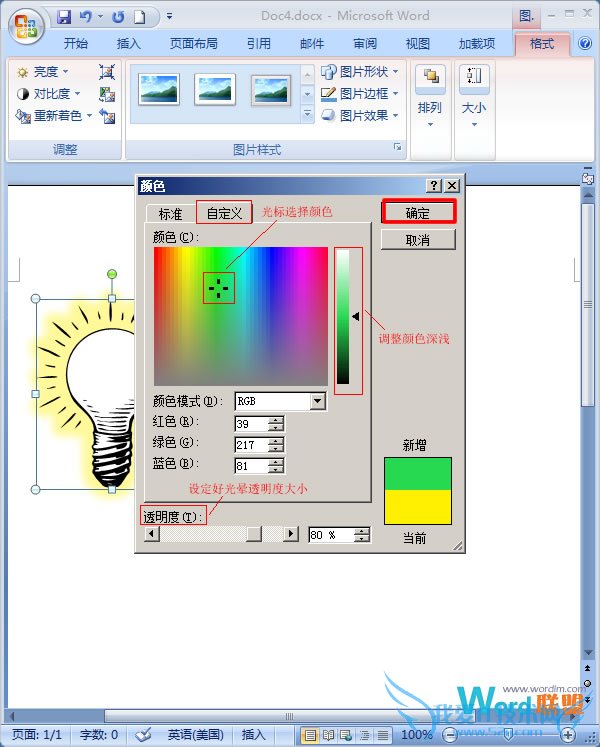This screenshot has width=600, height=747.
Task: Select the 自定义 tab in color dialog
Action: (x=224, y=213)
